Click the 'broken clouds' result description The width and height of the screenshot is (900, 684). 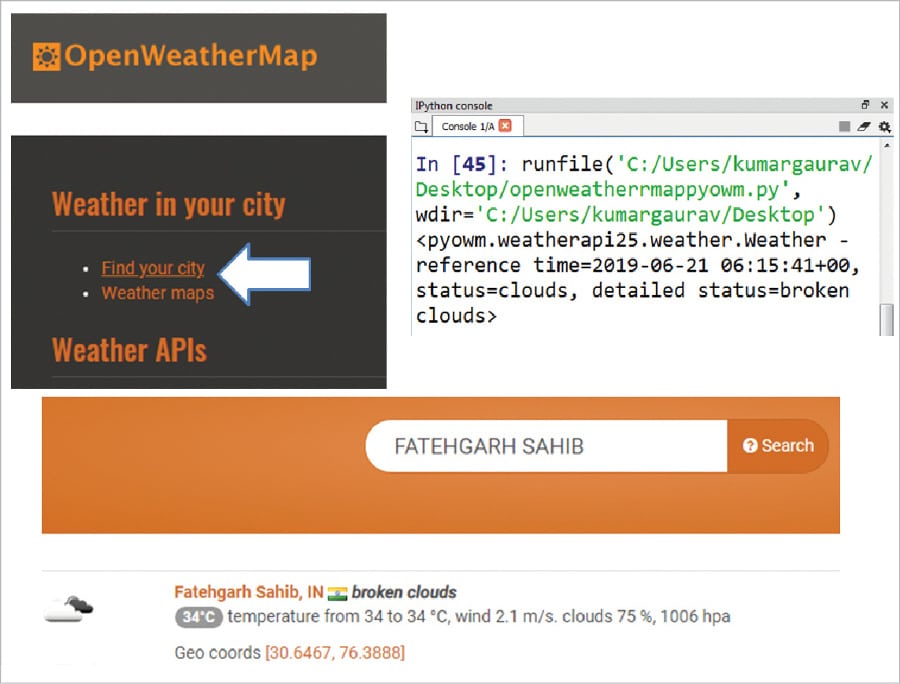click(404, 592)
